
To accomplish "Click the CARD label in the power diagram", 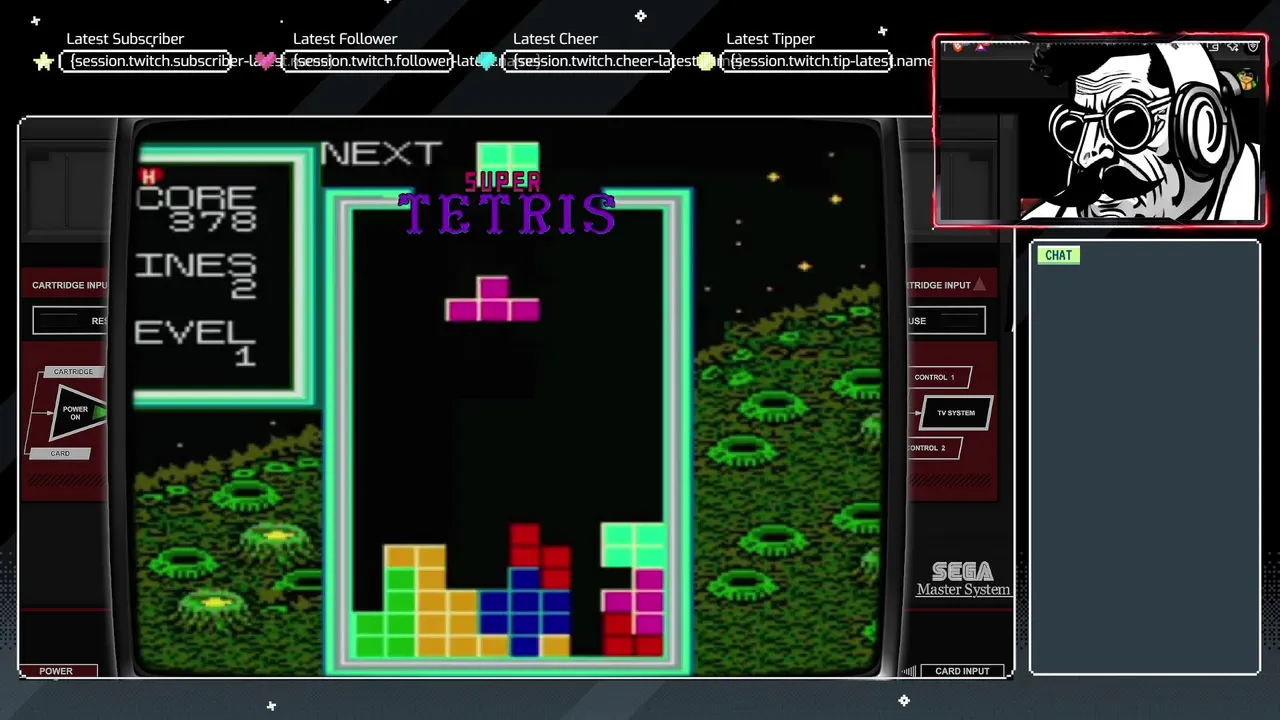I will (60, 454).
